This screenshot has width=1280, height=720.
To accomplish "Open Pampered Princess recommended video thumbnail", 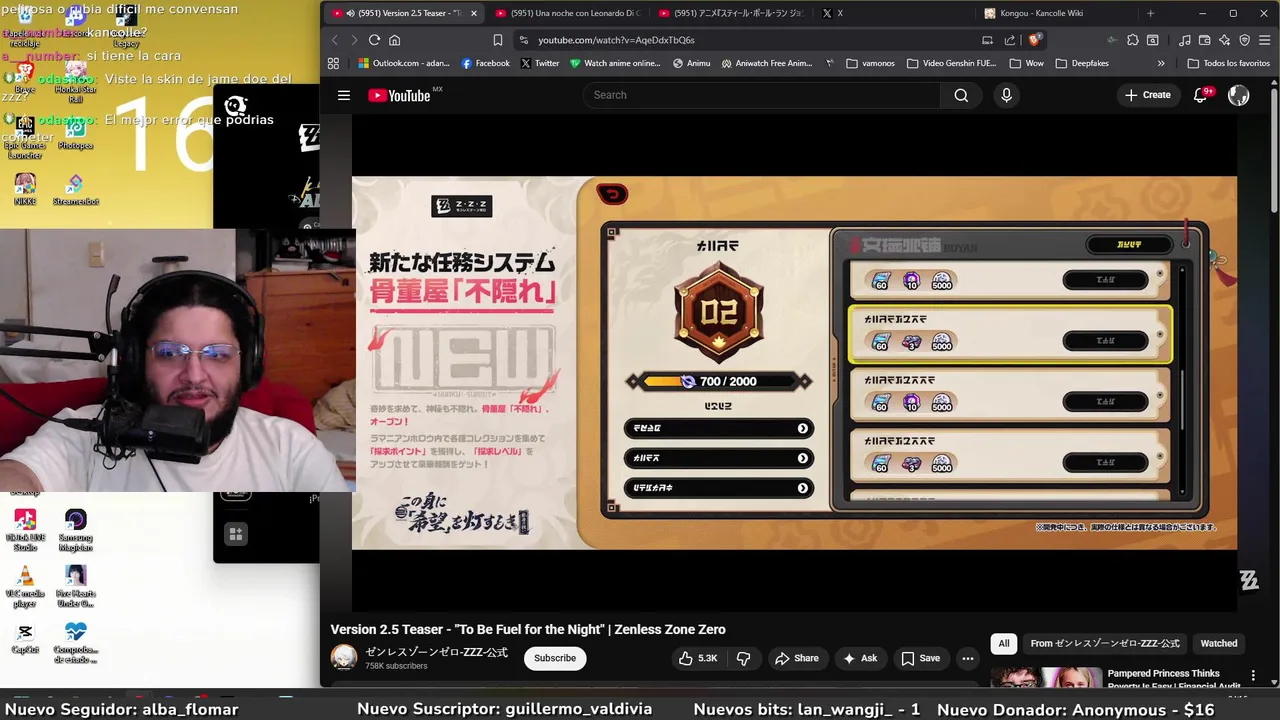I will click(x=1045, y=677).
